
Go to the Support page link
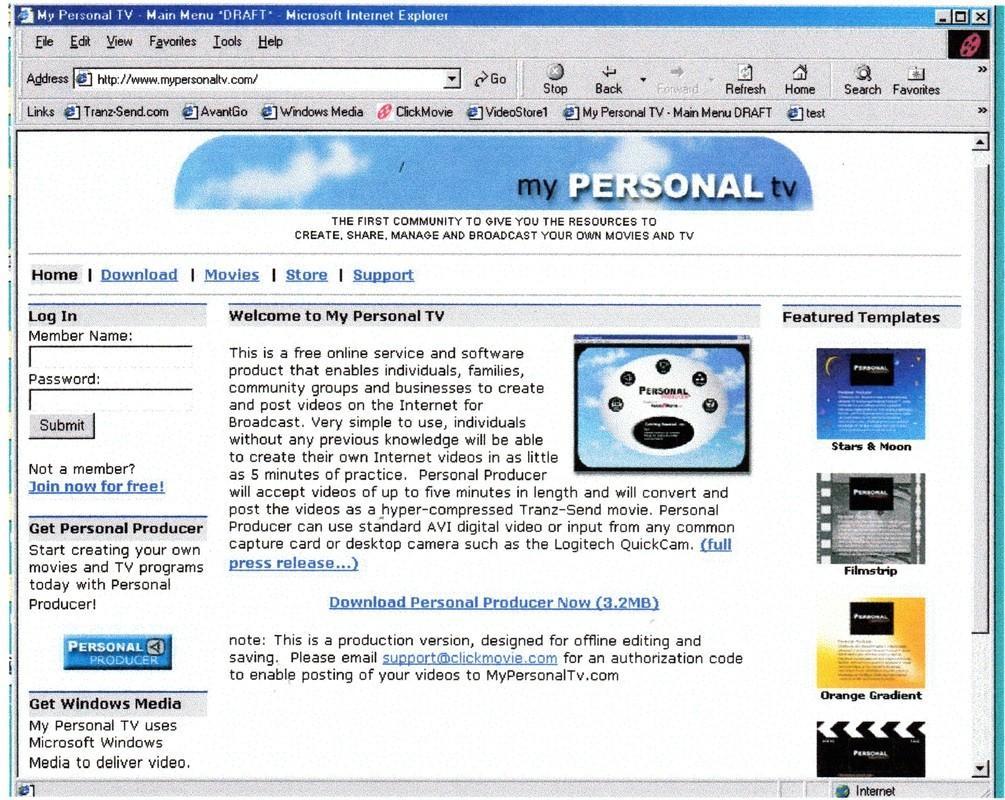point(383,275)
